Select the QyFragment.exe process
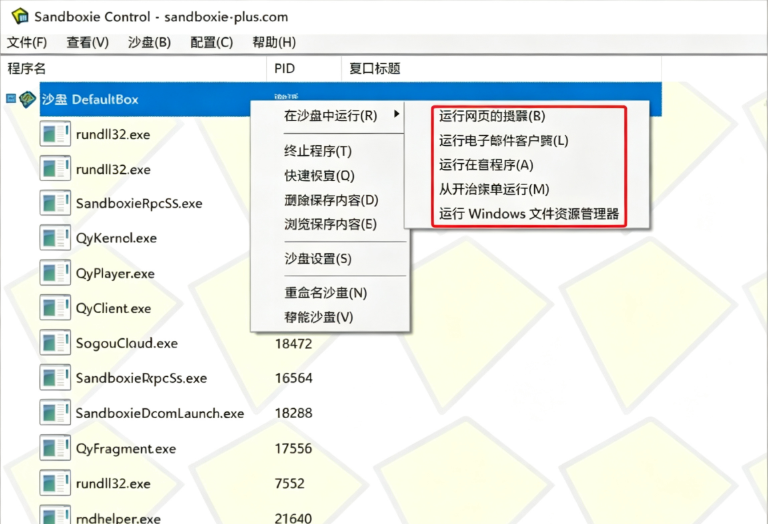Screen dimensions: 768x524 tap(125, 448)
